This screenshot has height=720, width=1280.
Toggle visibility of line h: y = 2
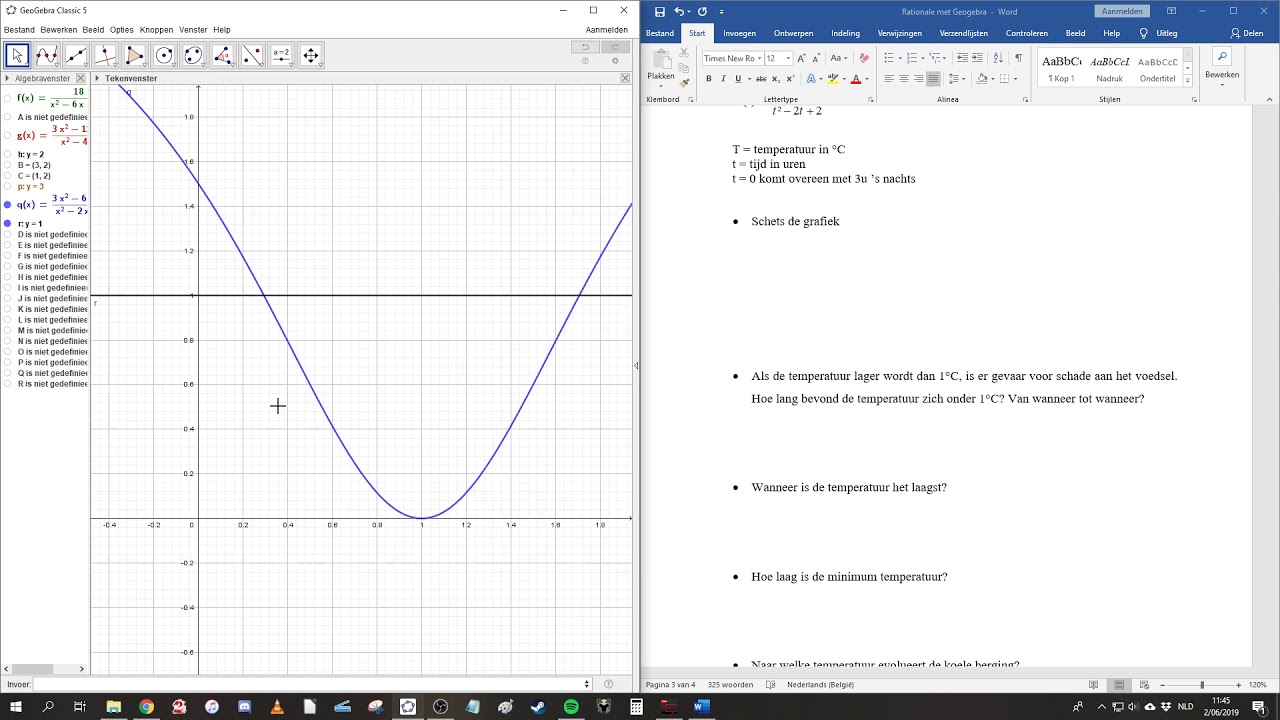pyautogui.click(x=8, y=155)
